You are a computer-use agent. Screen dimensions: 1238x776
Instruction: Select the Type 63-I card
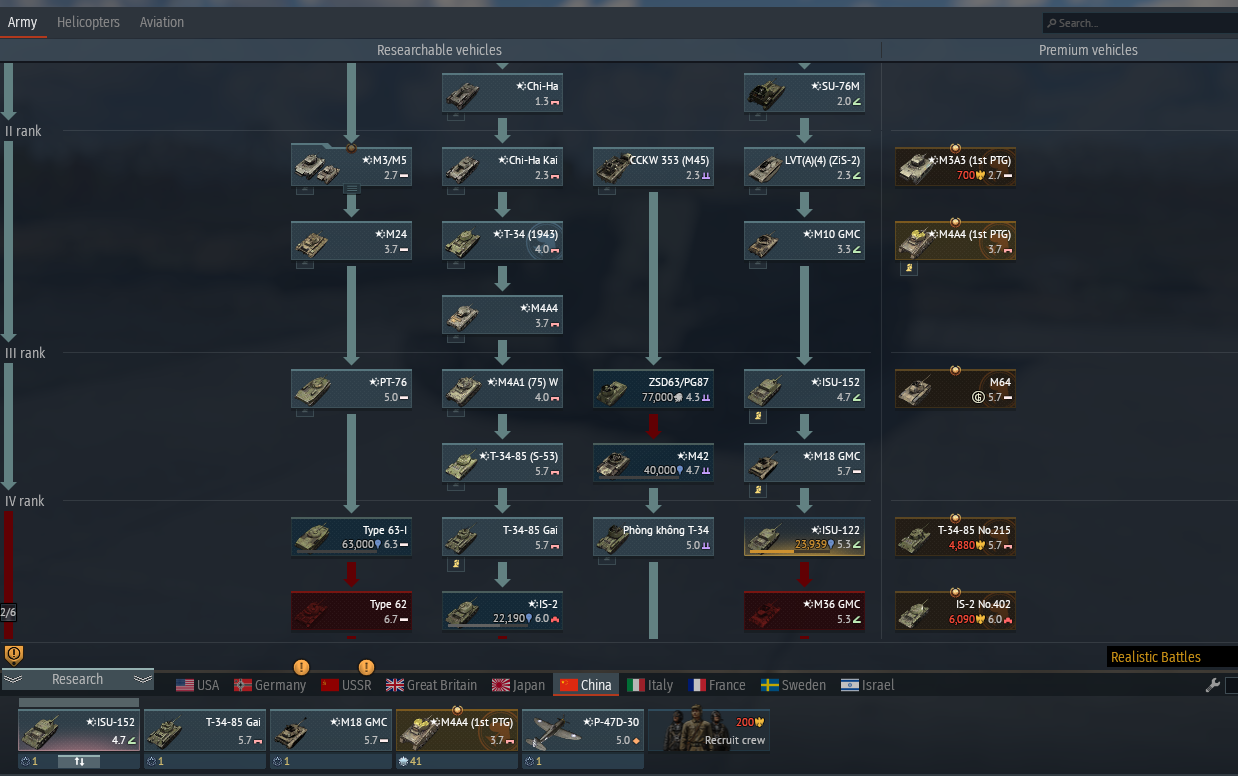pos(351,537)
